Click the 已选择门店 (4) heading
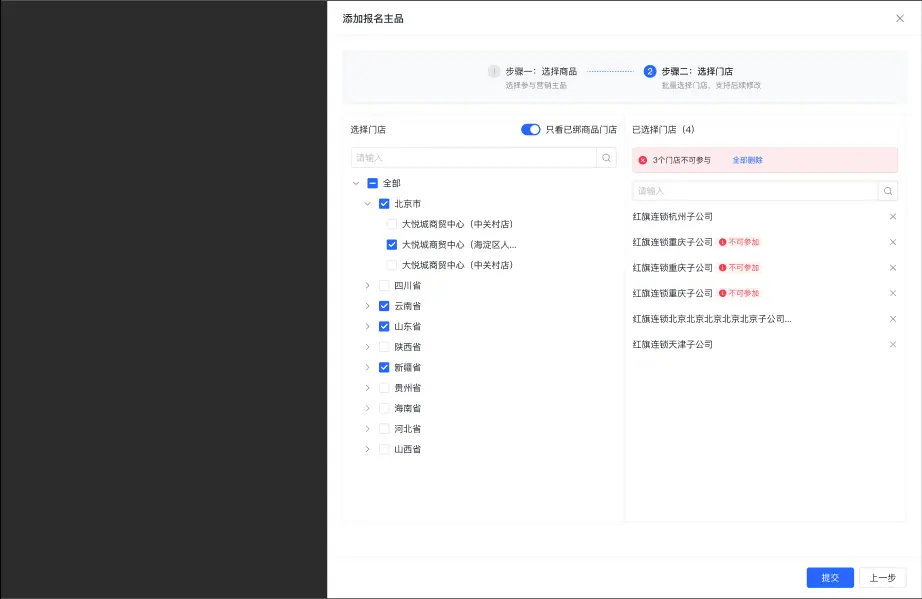 tap(663, 129)
